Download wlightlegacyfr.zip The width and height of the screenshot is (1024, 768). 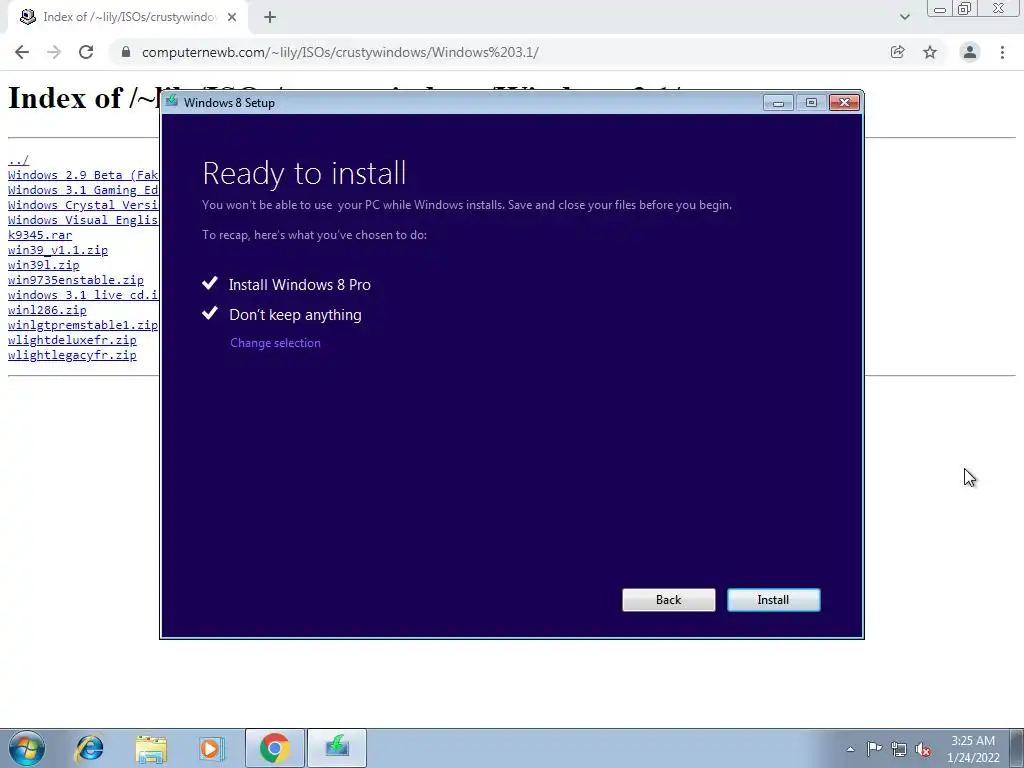(72, 355)
